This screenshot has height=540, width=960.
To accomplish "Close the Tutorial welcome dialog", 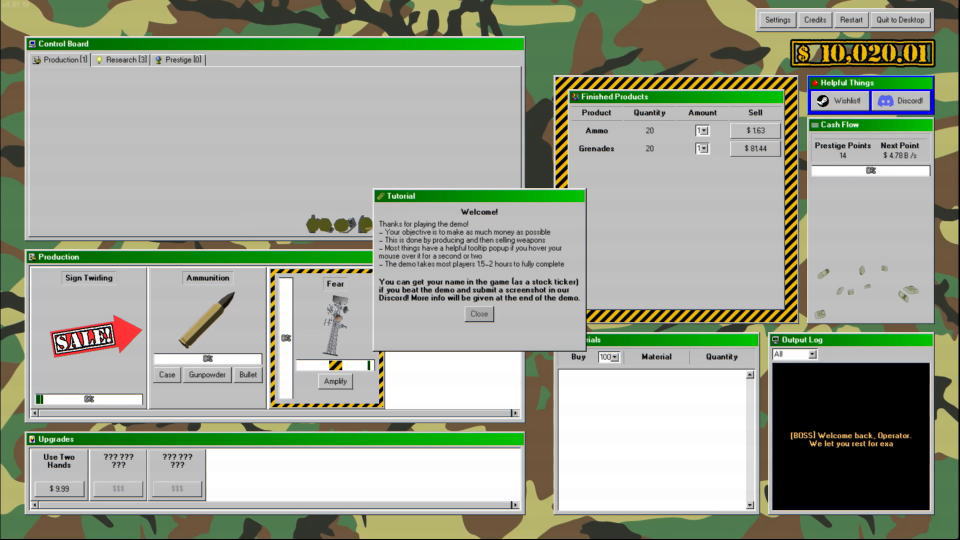I will (479, 314).
